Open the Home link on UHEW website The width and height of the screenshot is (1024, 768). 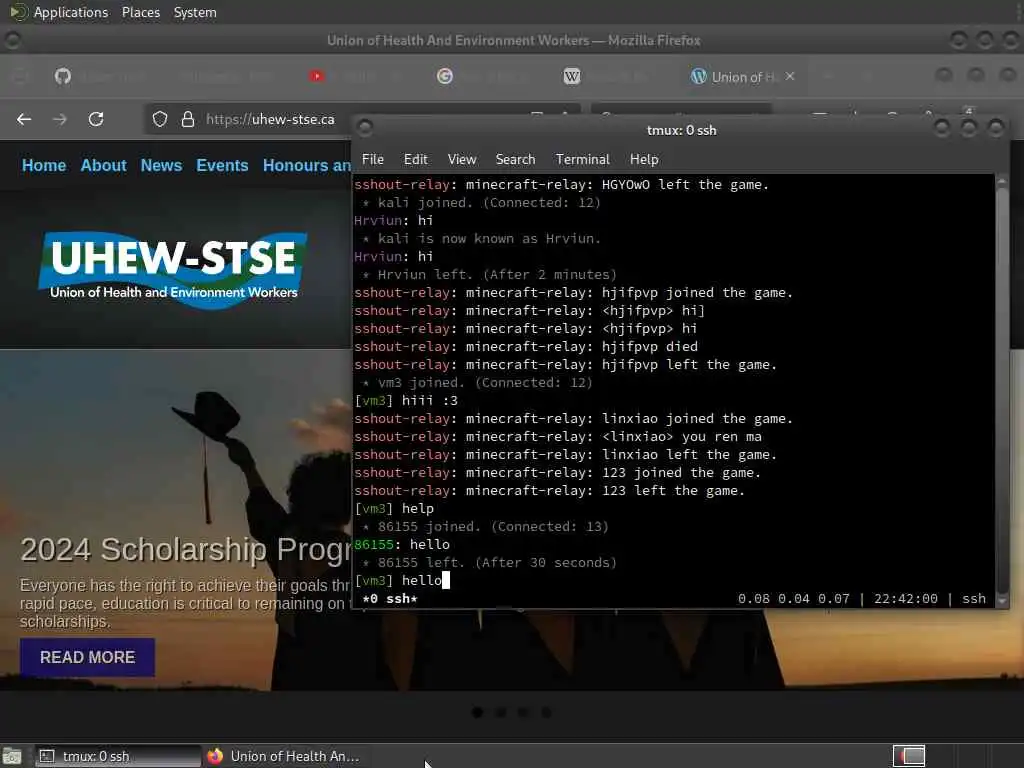tap(44, 165)
